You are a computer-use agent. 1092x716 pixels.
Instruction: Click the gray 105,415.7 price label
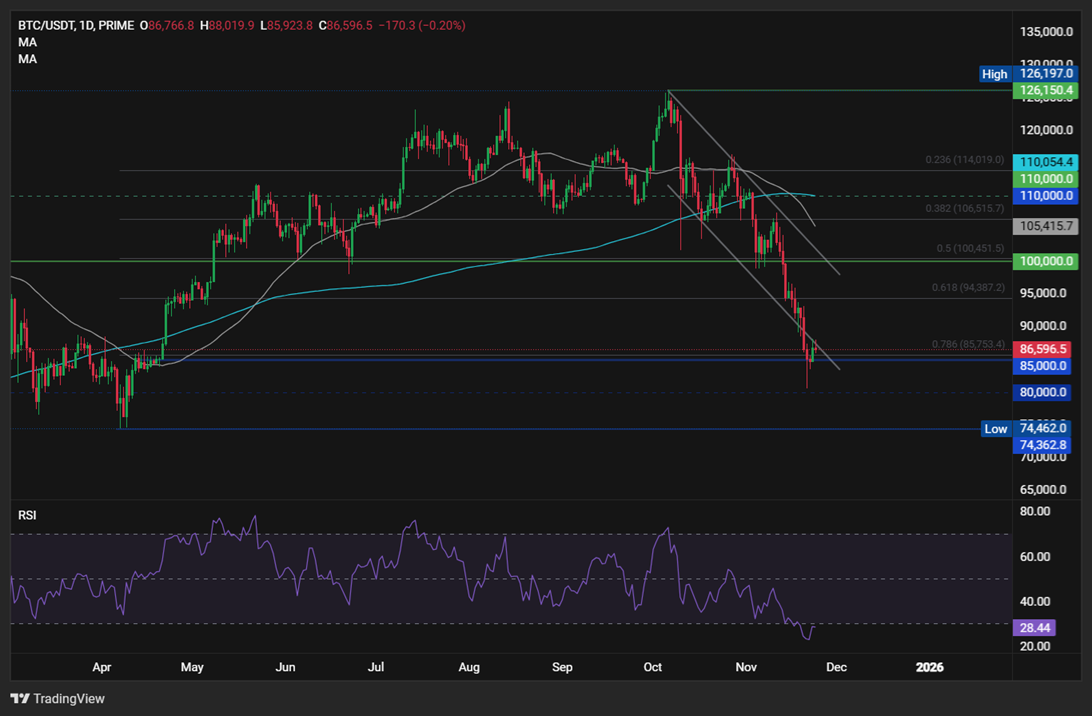(x=1043, y=226)
